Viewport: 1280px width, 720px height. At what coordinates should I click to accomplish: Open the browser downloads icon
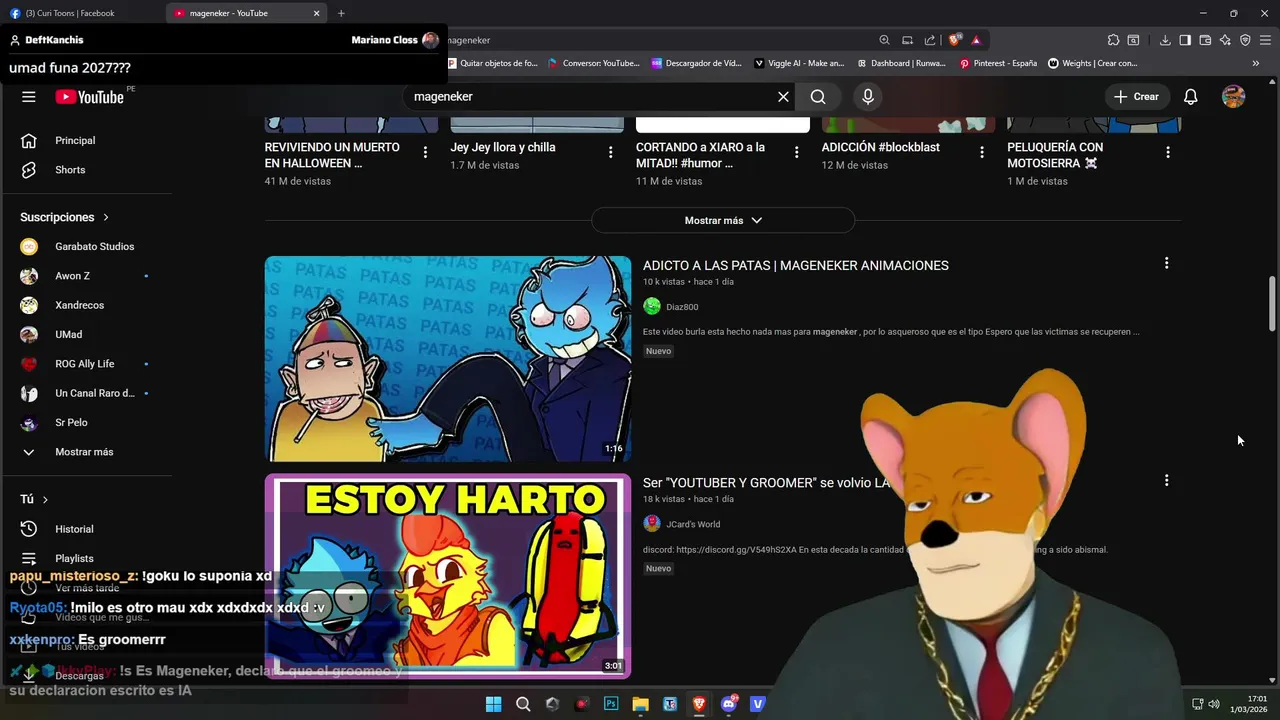(x=1165, y=40)
